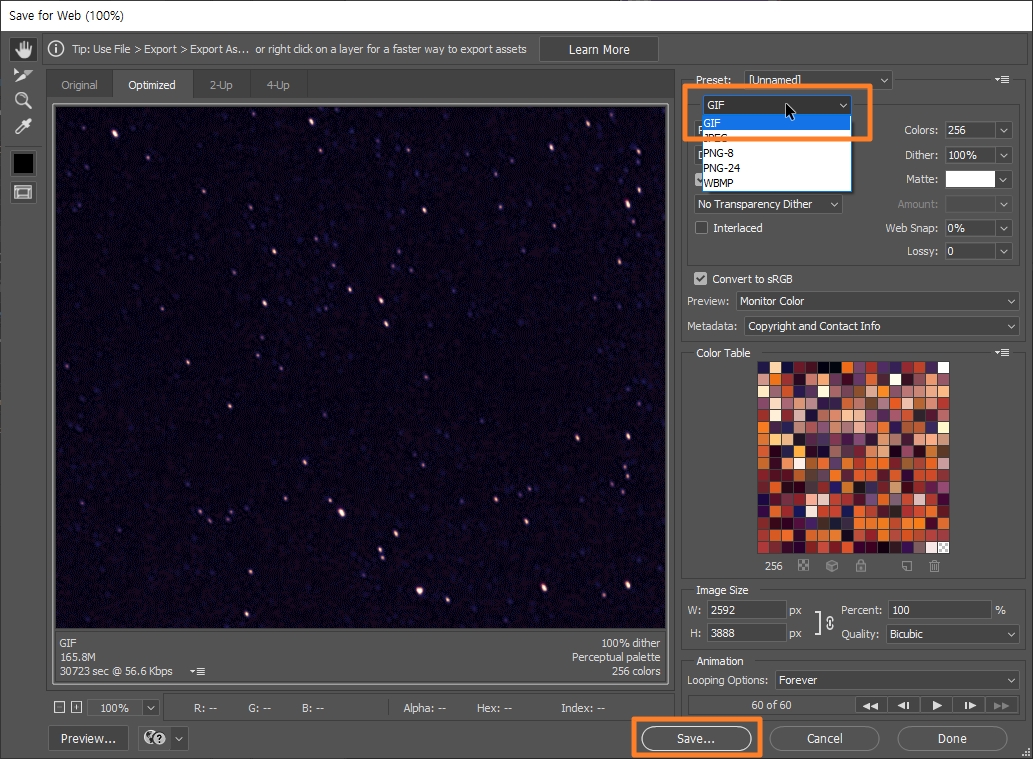Select the Hand tool
The height and width of the screenshot is (759, 1033).
(x=23, y=49)
